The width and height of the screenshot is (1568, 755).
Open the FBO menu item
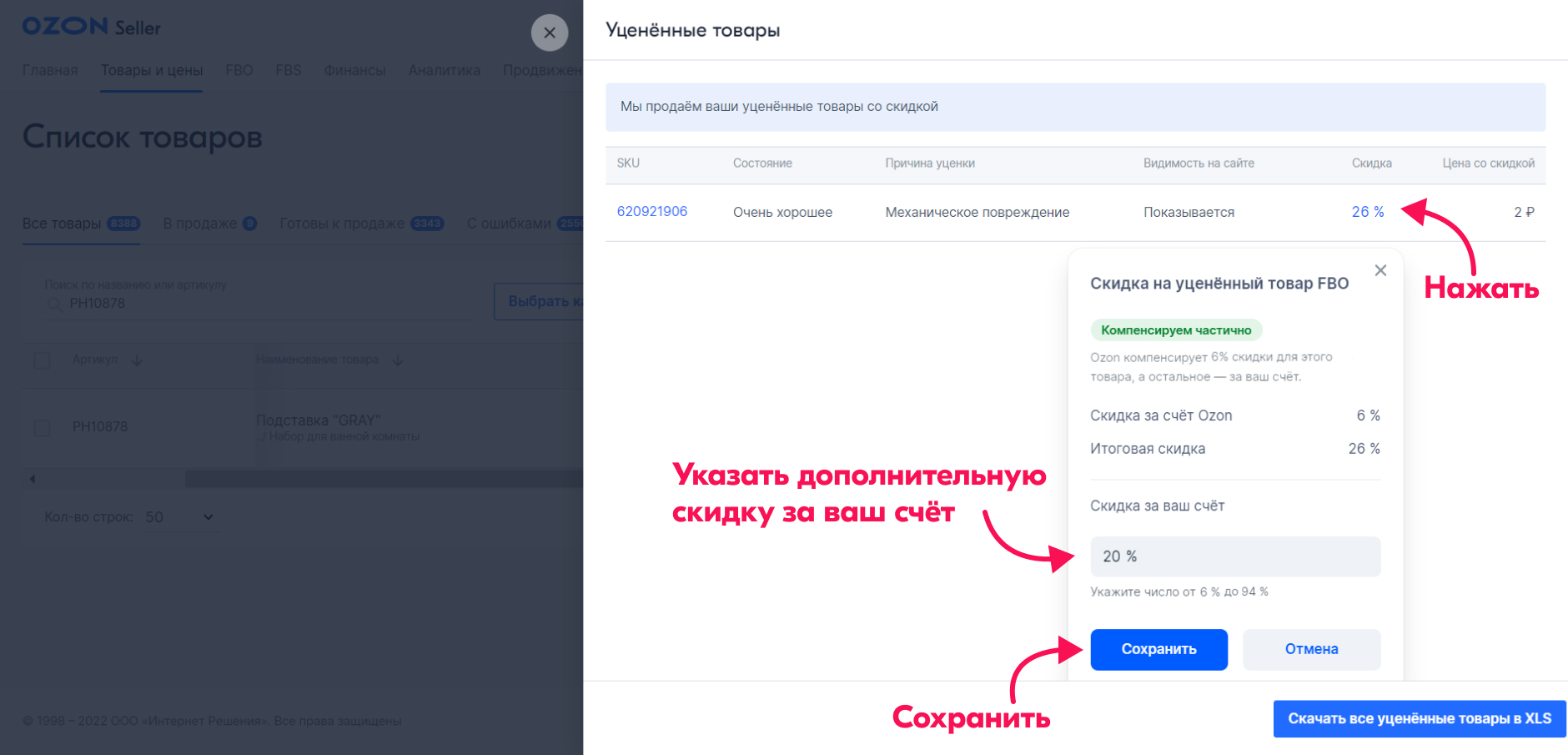pos(239,70)
